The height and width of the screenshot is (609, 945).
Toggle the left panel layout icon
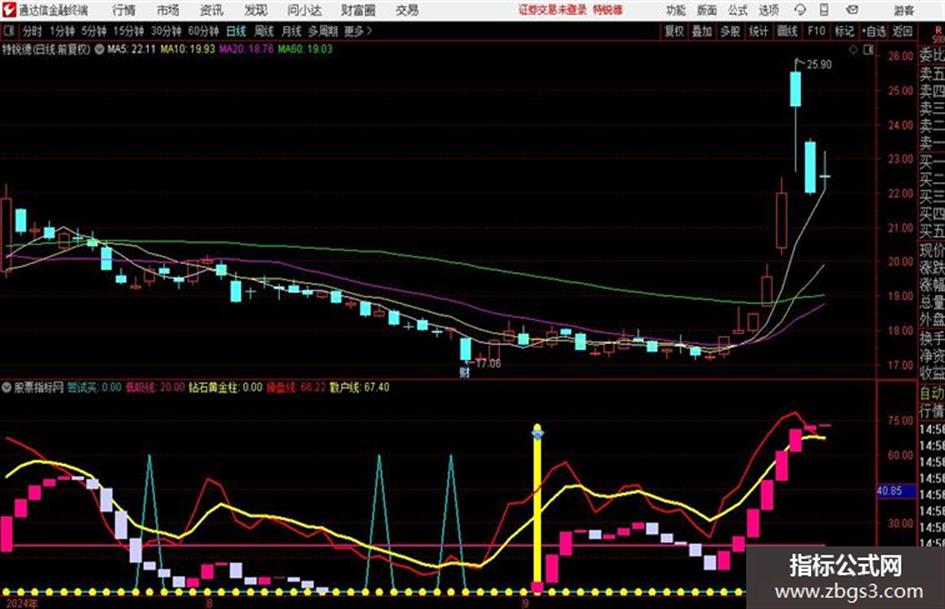pos(8,31)
